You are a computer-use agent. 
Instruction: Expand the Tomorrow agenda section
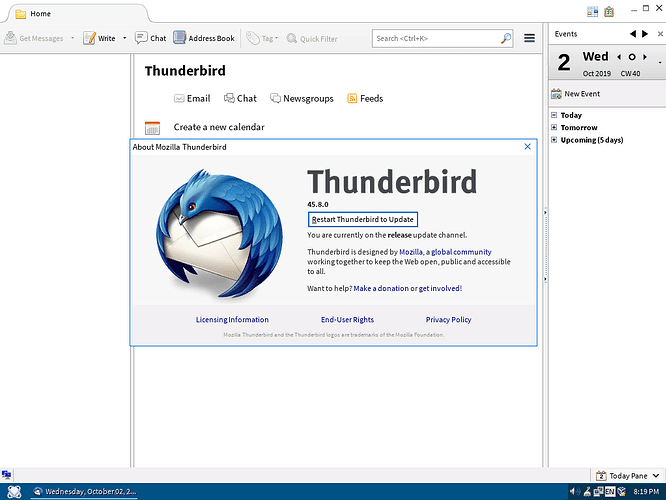pyautogui.click(x=554, y=127)
